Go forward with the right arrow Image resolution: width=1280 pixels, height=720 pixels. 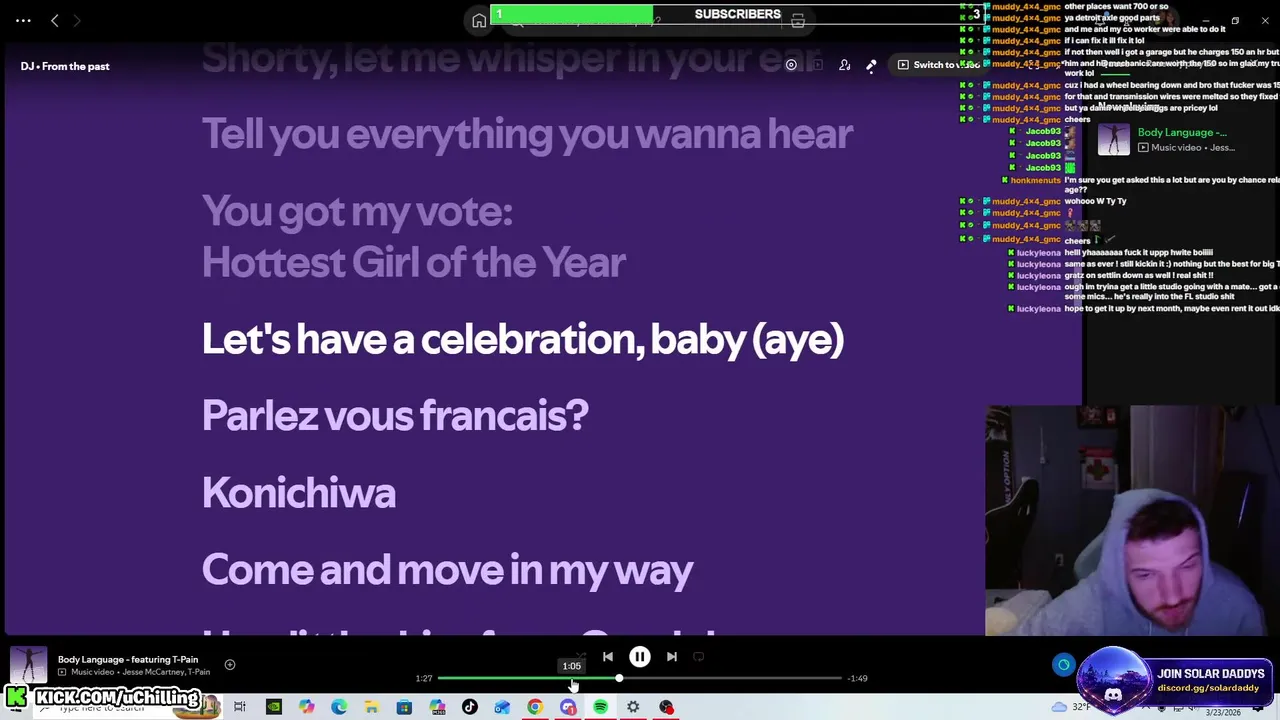point(77,20)
